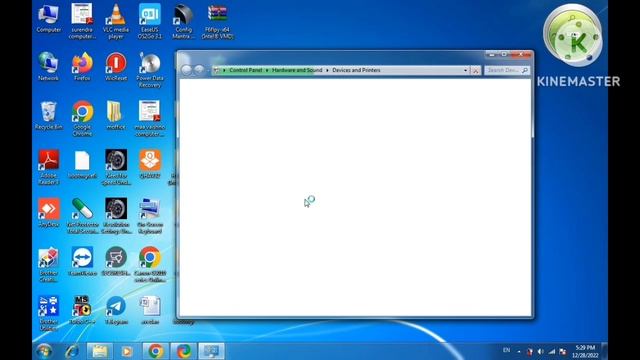This screenshot has width=640, height=360.
Task: Click Devices and Printers breadcrumb
Action: (x=356, y=70)
